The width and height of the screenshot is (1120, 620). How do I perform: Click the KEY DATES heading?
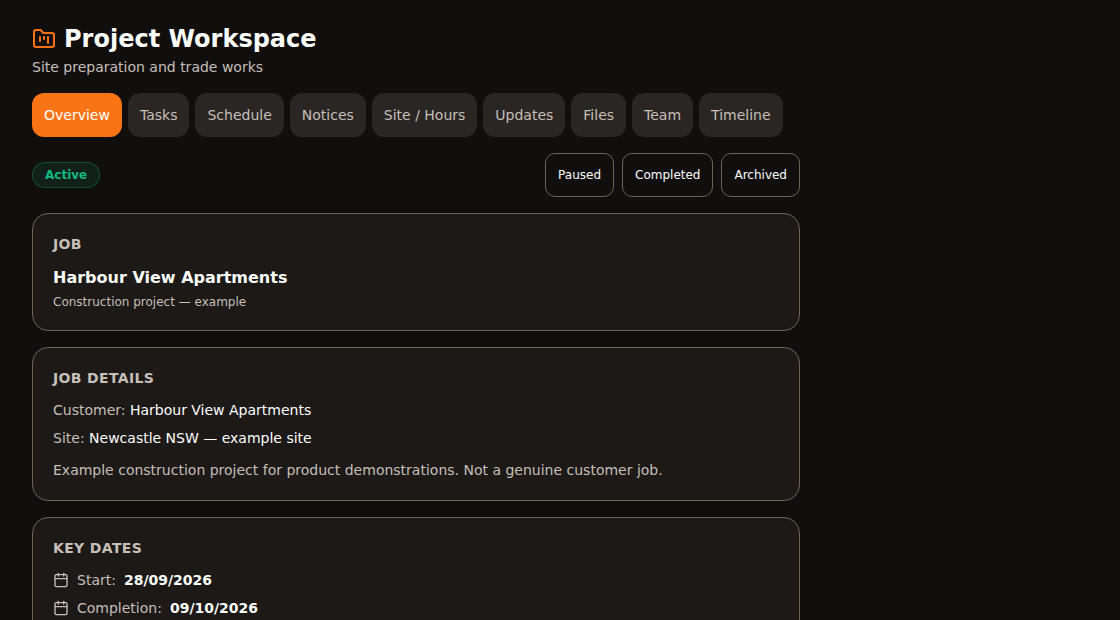(x=97, y=549)
